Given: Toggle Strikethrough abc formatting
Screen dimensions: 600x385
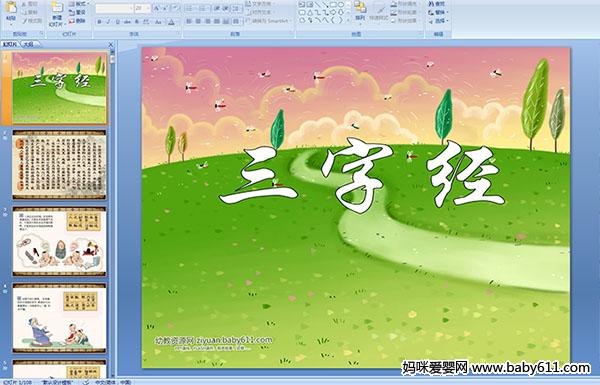Looking at the screenshot, I should (127, 22).
